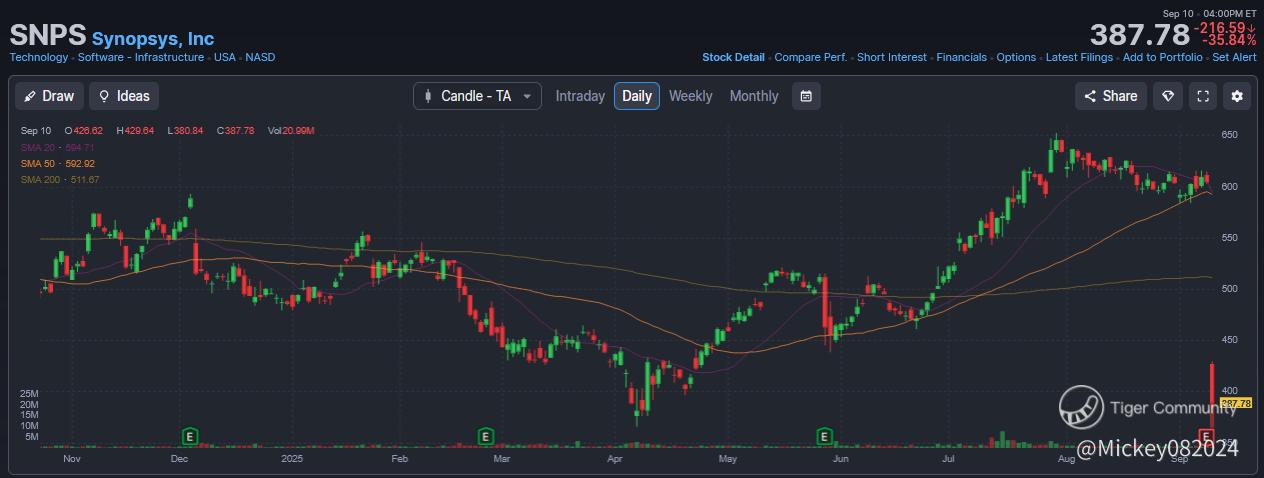Open the Short Interest tab
The image size is (1264, 478).
(x=891, y=57)
